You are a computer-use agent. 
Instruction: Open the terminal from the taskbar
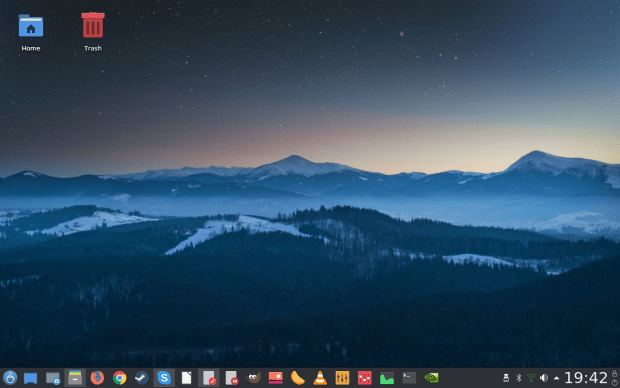click(x=409, y=378)
